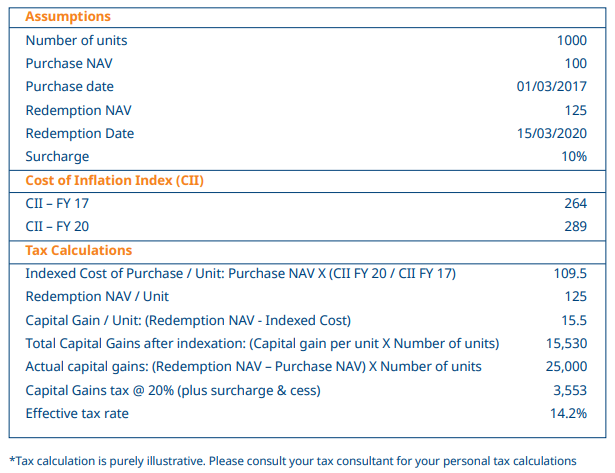The height and width of the screenshot is (473, 615).
Task: Click the Assumptions section heading
Action: [68, 17]
